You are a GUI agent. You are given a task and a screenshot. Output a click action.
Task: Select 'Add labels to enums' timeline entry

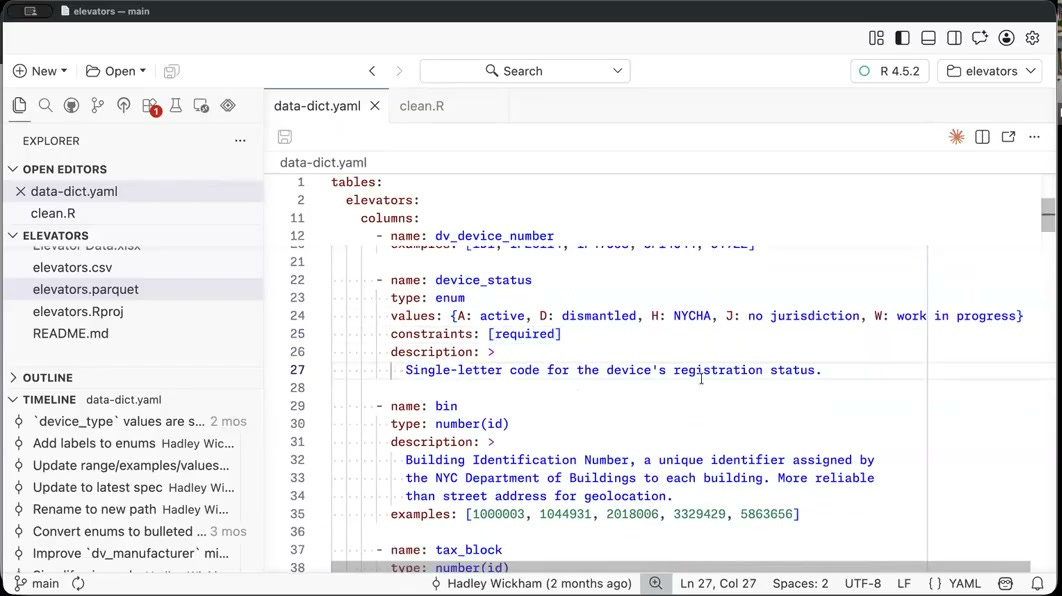point(133,443)
